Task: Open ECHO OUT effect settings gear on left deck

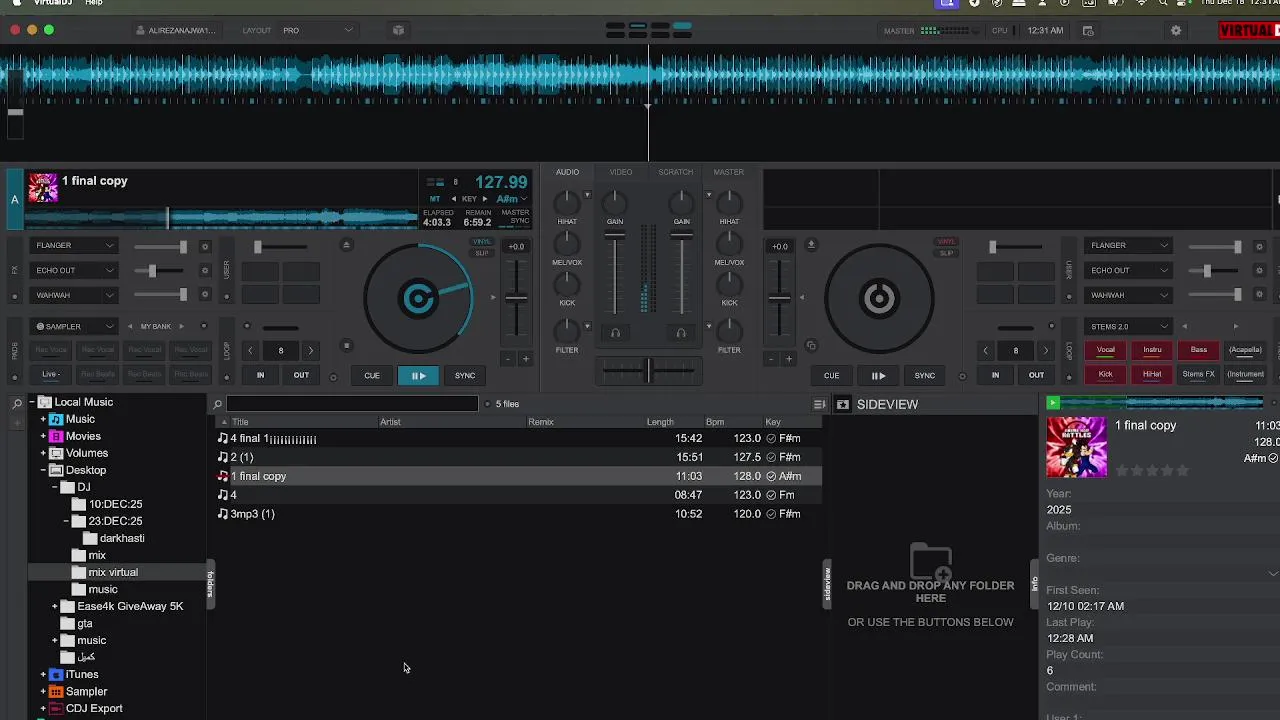Action: [205, 270]
